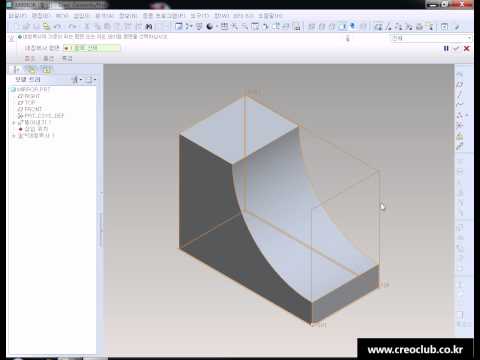Screen dimensions: 480x360
Task: Select the 삽입 위치 Insert Here marker
Action: point(33,129)
